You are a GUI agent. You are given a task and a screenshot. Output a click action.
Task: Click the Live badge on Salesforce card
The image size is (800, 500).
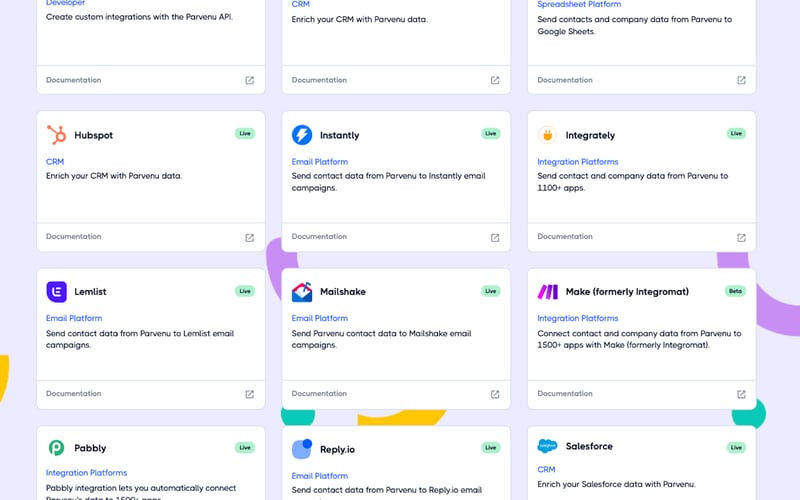pyautogui.click(x=736, y=448)
